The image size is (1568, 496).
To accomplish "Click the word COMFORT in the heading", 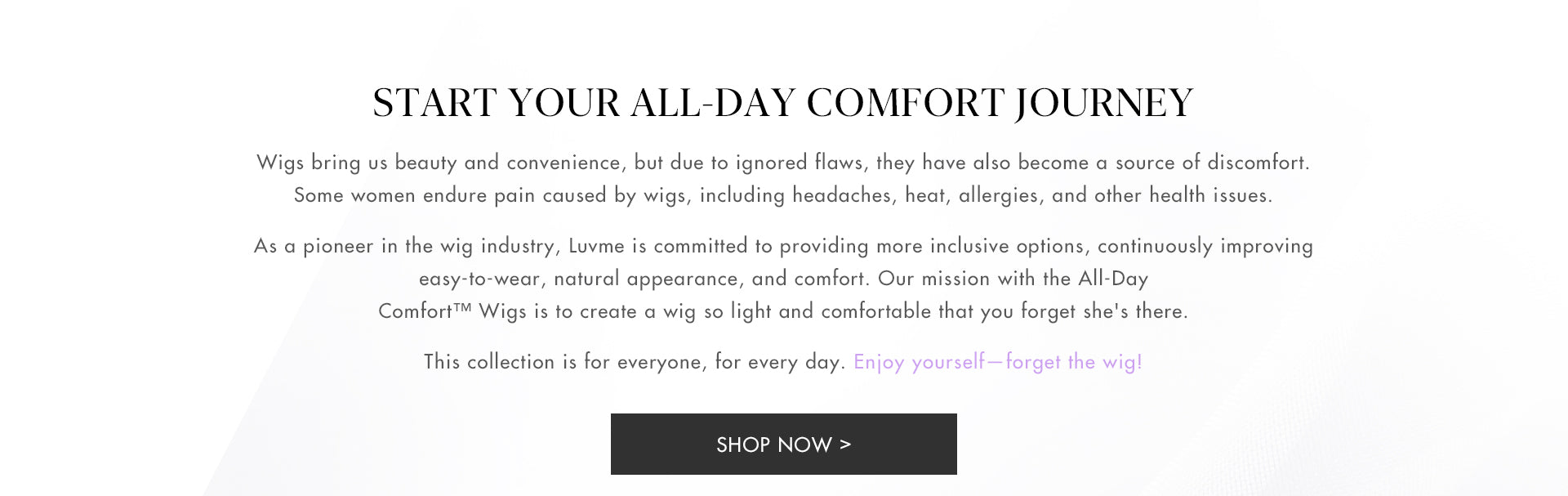I will (x=906, y=104).
